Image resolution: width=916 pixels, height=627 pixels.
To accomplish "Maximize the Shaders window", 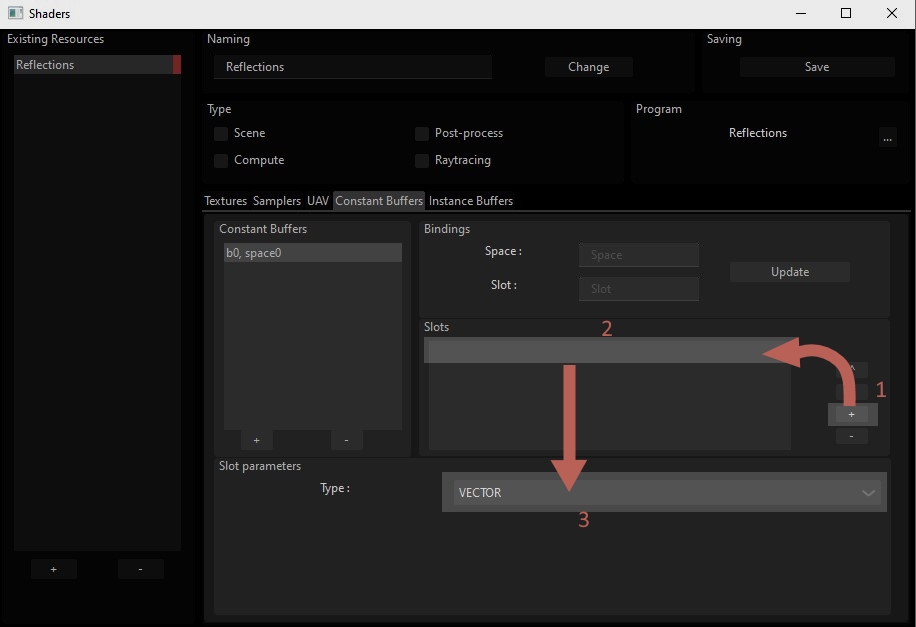I will pyautogui.click(x=846, y=13).
